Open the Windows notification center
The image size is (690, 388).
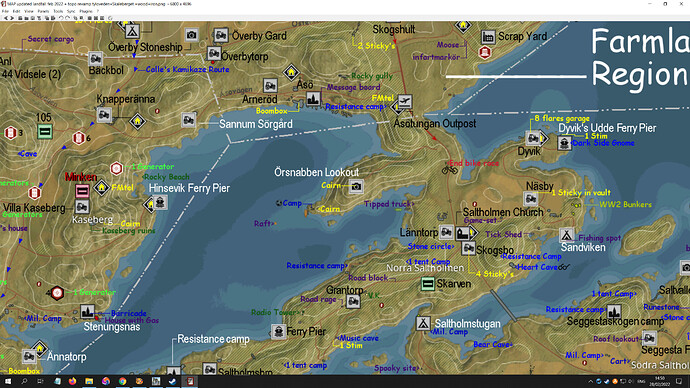[679, 381]
